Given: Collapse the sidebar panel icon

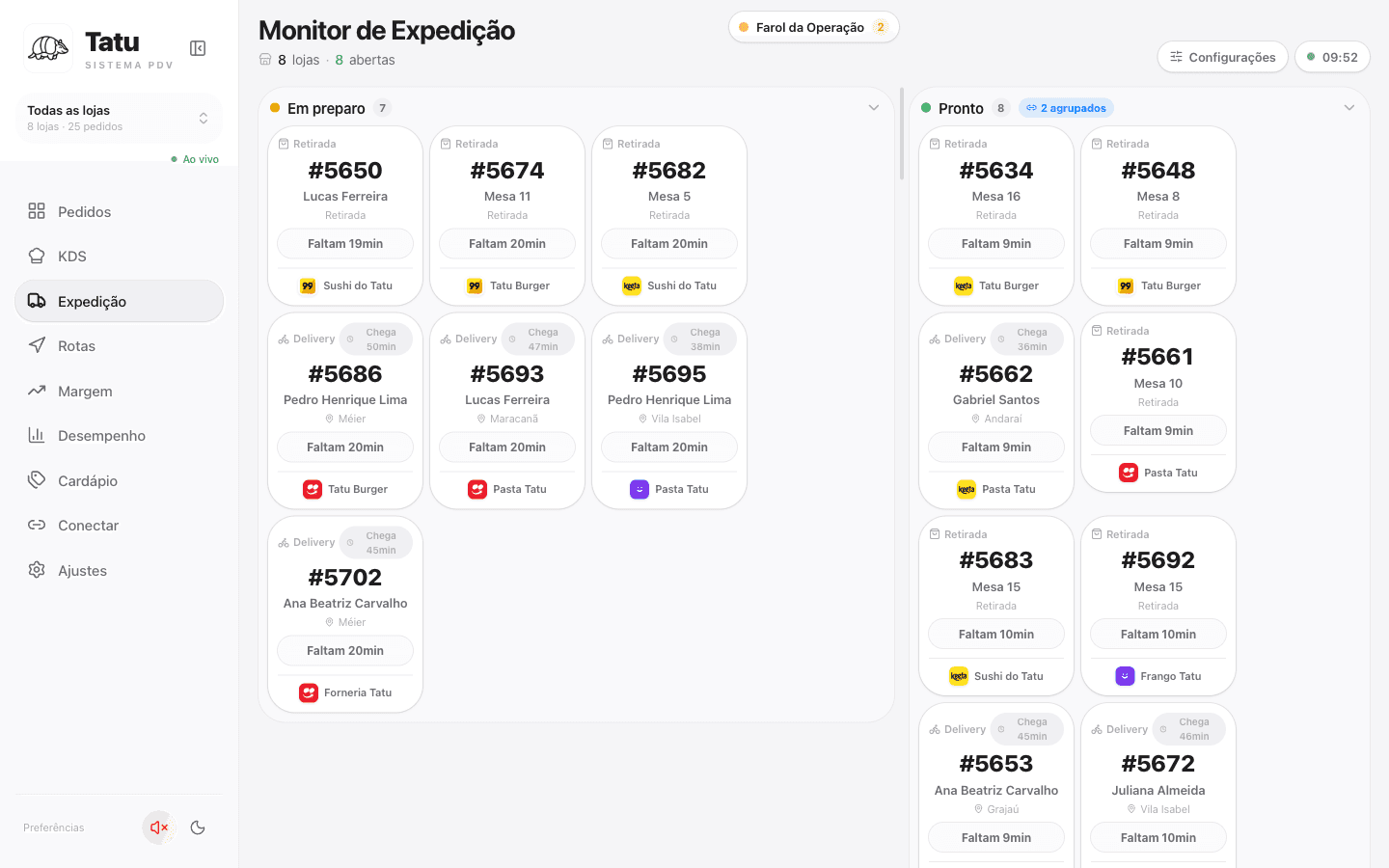Looking at the screenshot, I should tap(198, 48).
